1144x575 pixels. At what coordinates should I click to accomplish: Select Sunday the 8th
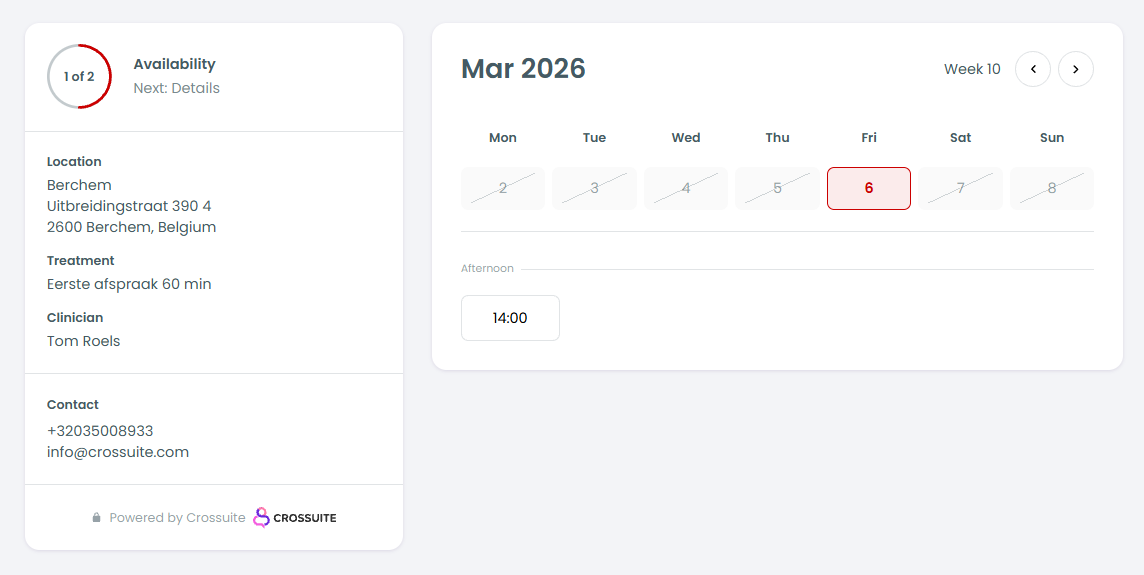(x=1052, y=188)
